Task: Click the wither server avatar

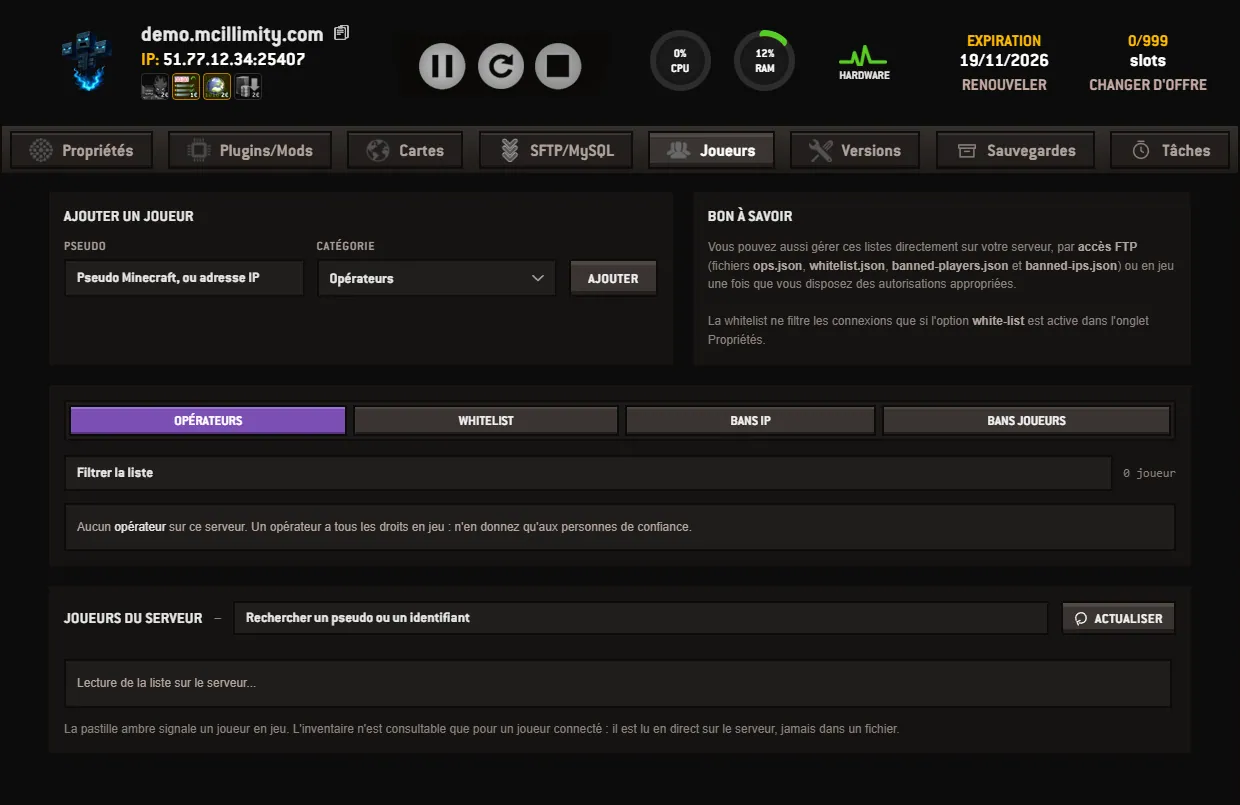Action: (87, 61)
